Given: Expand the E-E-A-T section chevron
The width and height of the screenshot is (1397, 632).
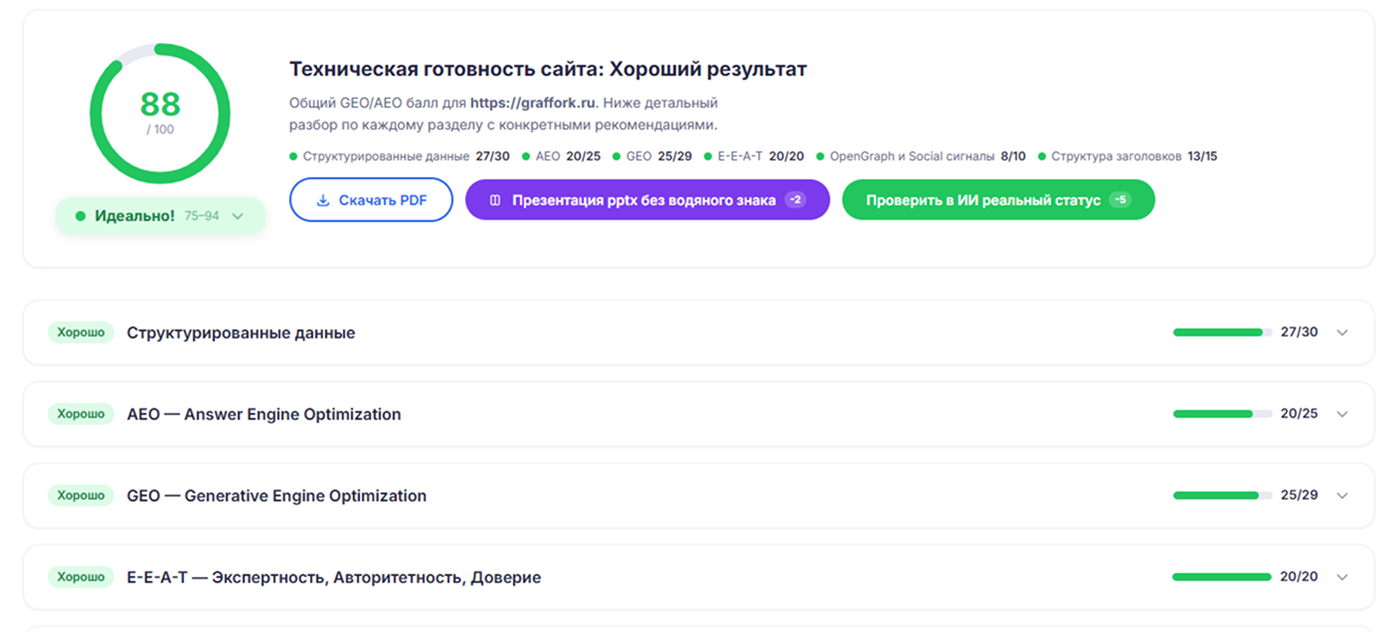Looking at the screenshot, I should pos(1342,577).
